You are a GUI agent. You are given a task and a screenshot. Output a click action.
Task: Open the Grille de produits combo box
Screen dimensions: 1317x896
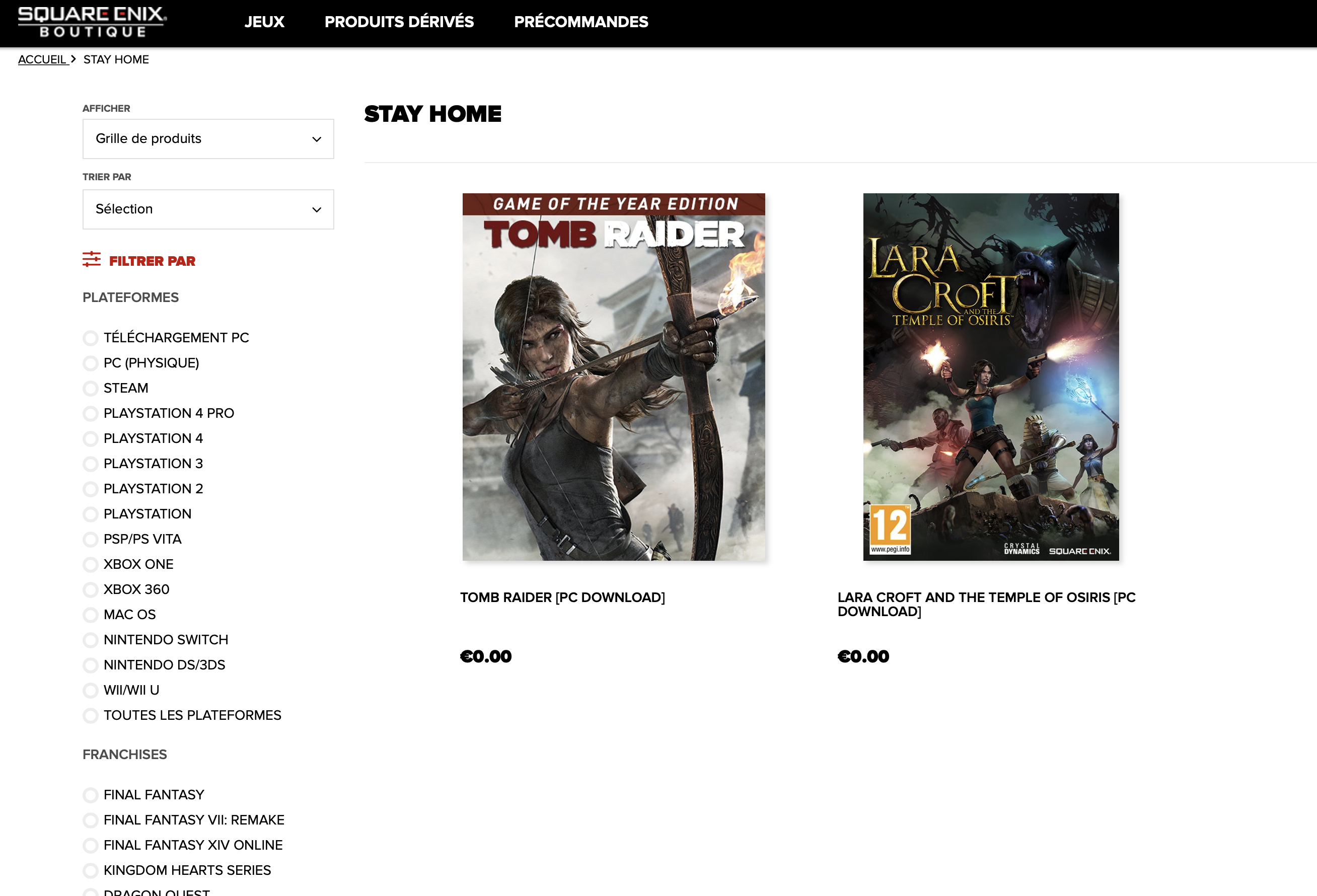tap(208, 139)
